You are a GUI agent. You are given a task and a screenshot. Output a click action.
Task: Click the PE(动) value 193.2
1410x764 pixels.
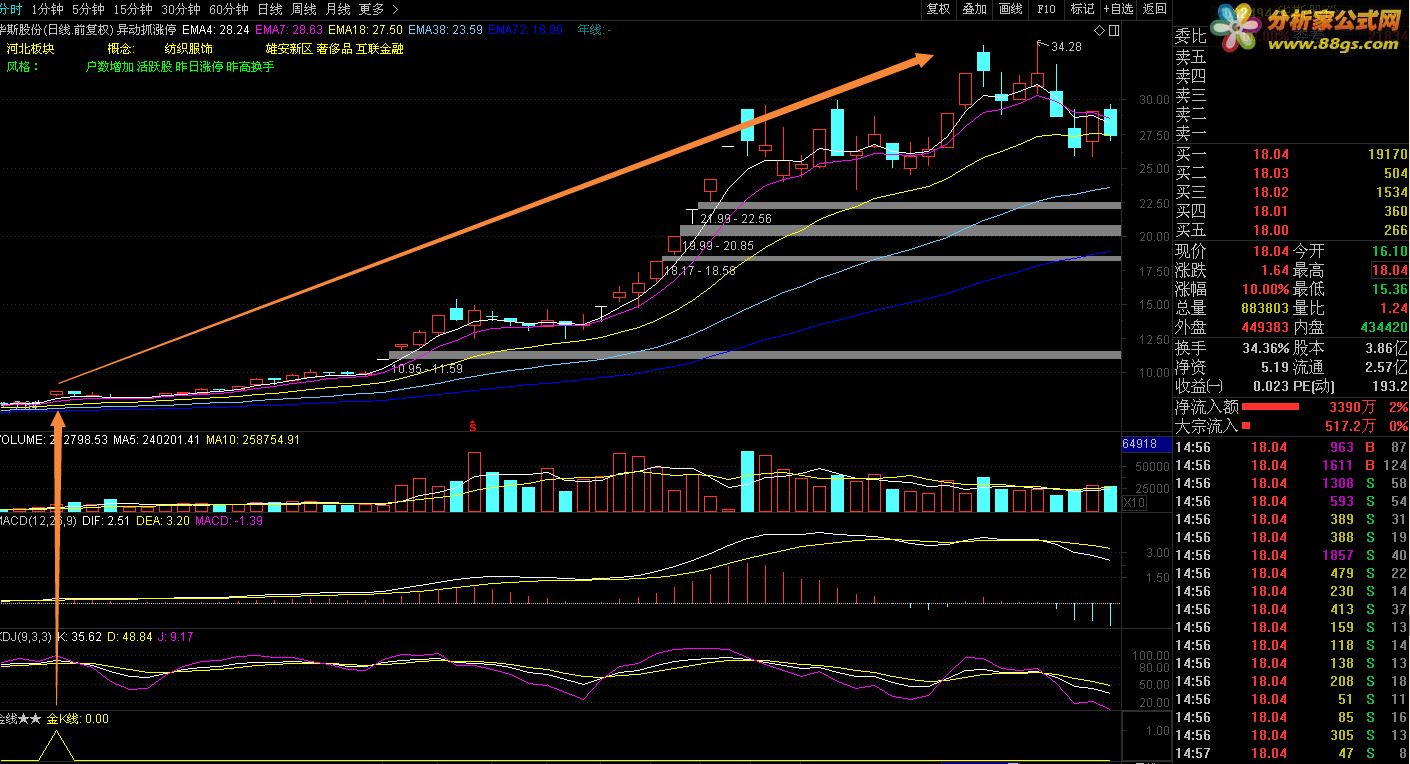(x=1389, y=387)
